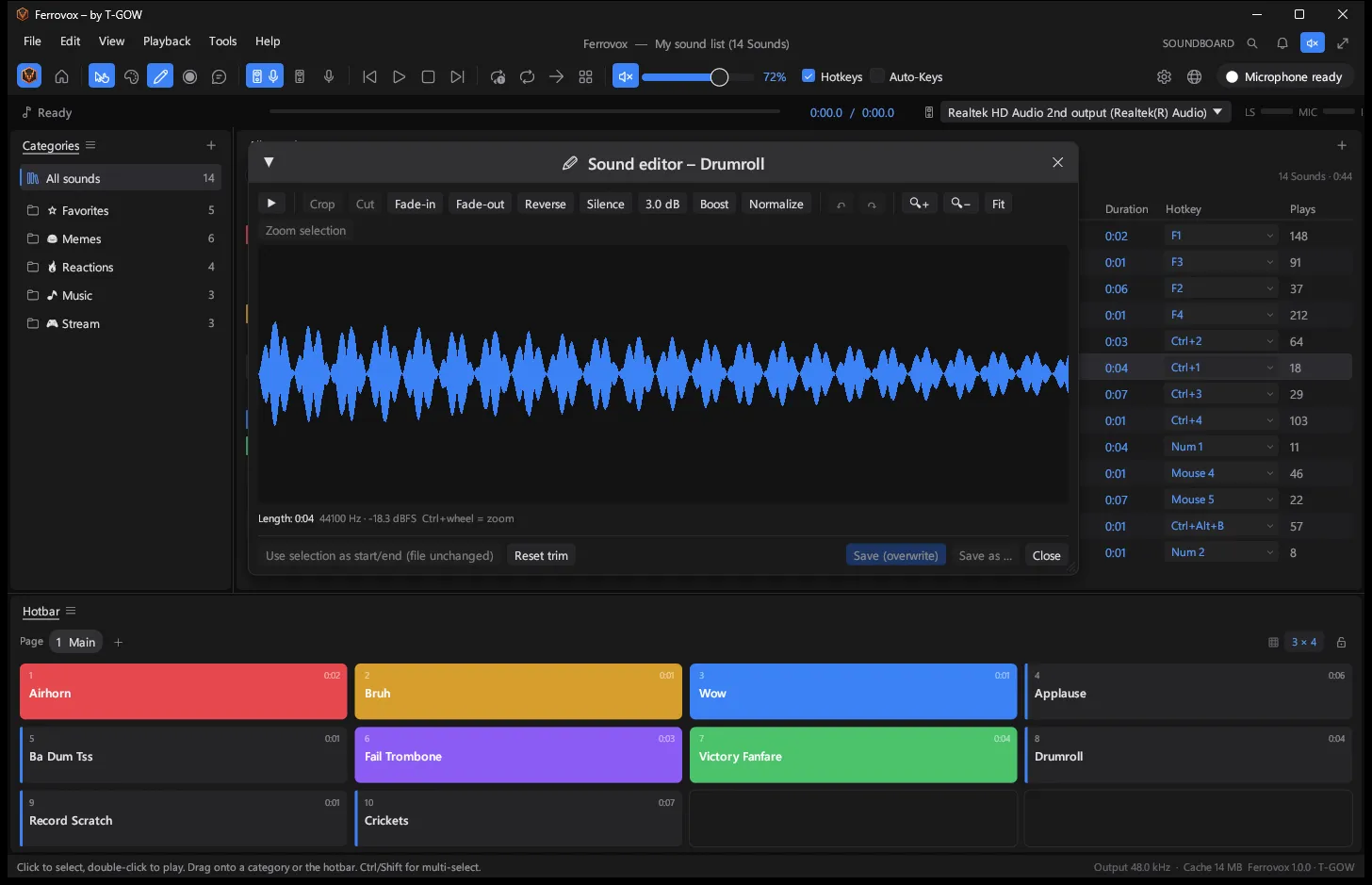
Task: Click the record circle icon in toolbar
Action: click(x=189, y=77)
